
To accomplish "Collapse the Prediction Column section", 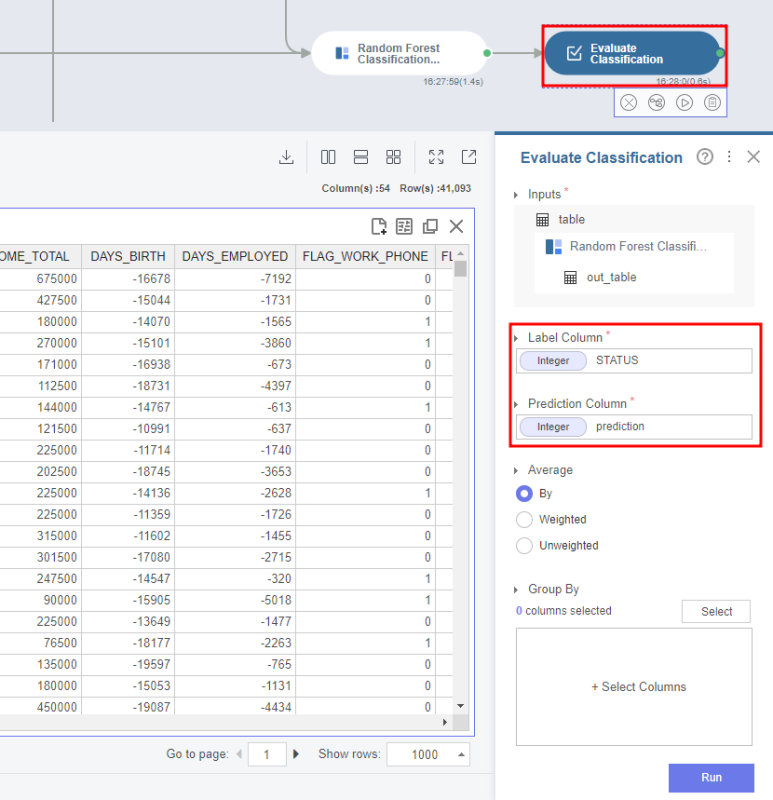I will 516,405.
